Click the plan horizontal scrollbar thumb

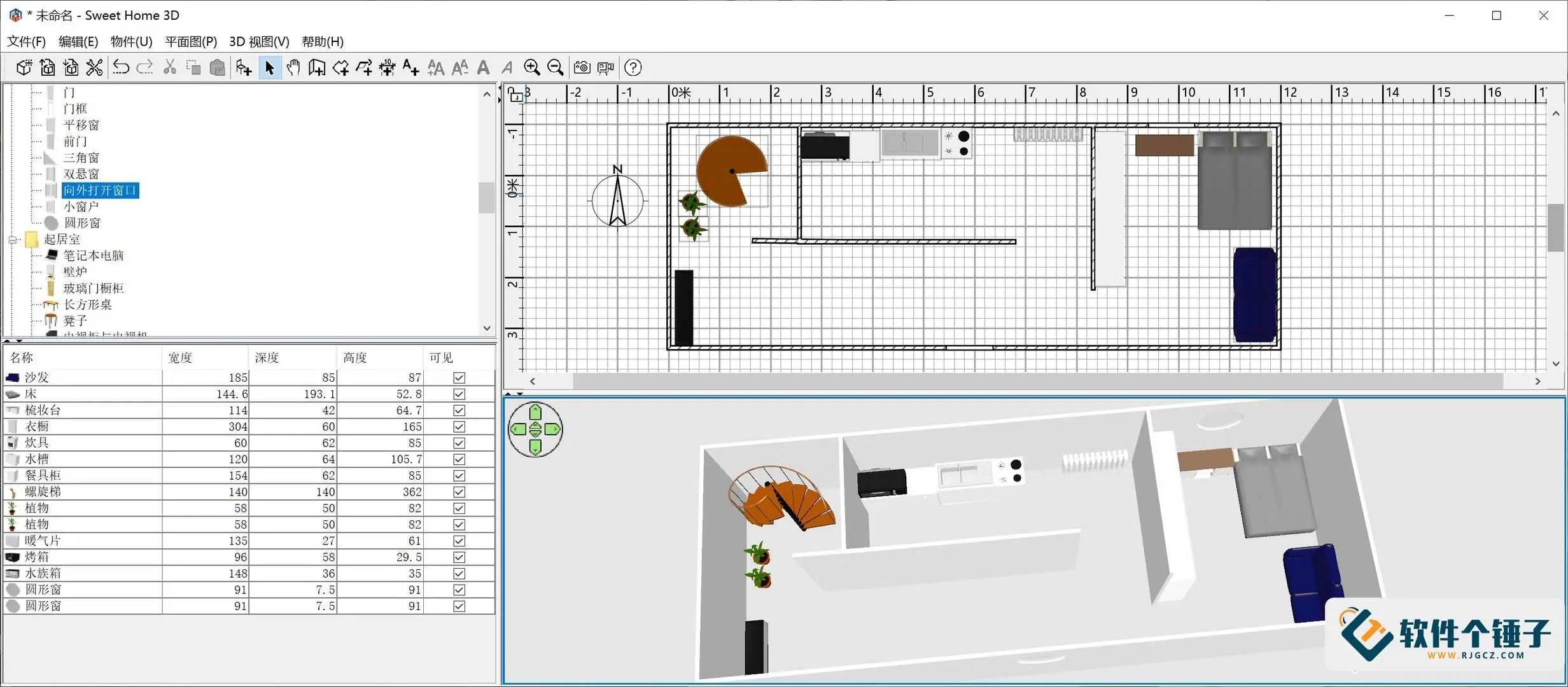(1037, 381)
